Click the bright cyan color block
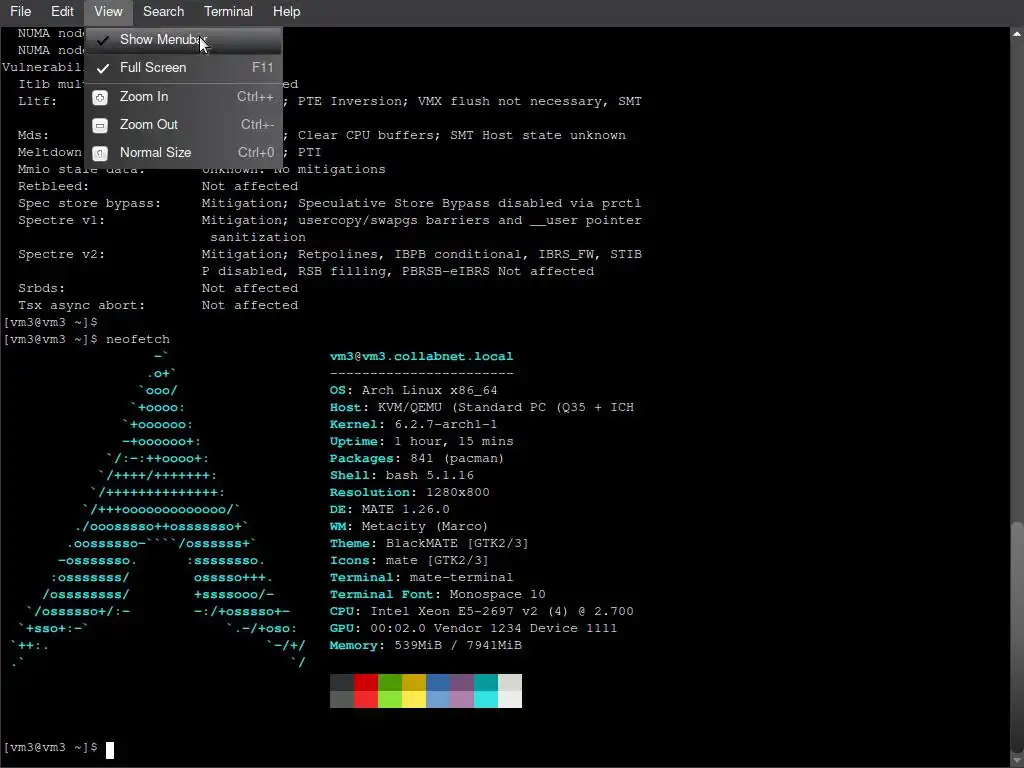 [486, 699]
